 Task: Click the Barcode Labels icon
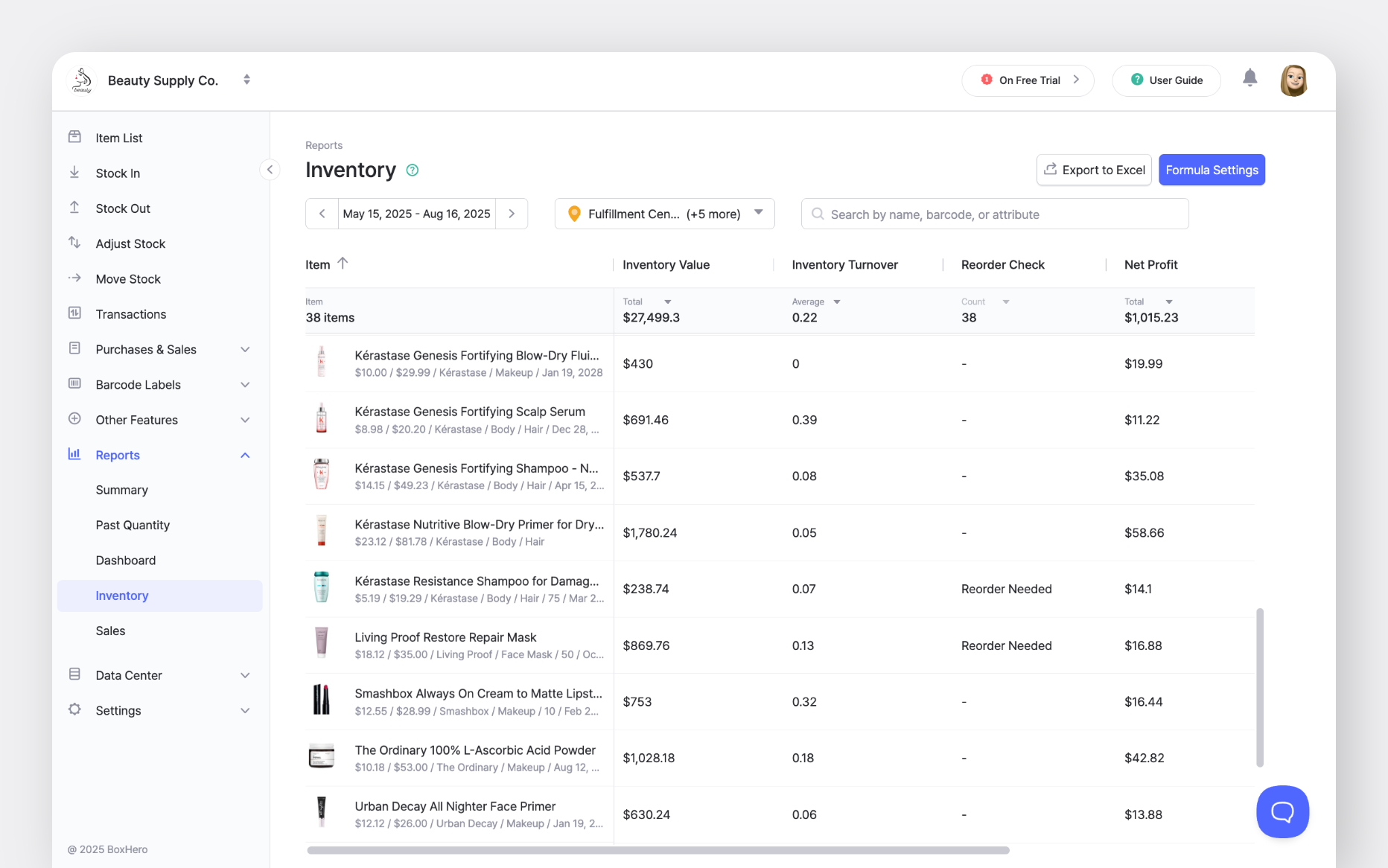(x=74, y=384)
